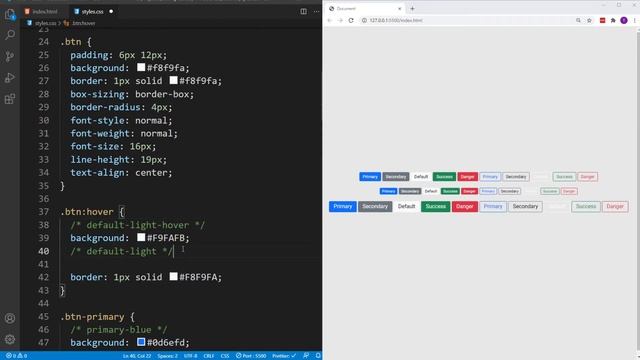Open the Accounts menu in the activity bar
The width and height of the screenshot is (640, 360).
click(x=10, y=318)
